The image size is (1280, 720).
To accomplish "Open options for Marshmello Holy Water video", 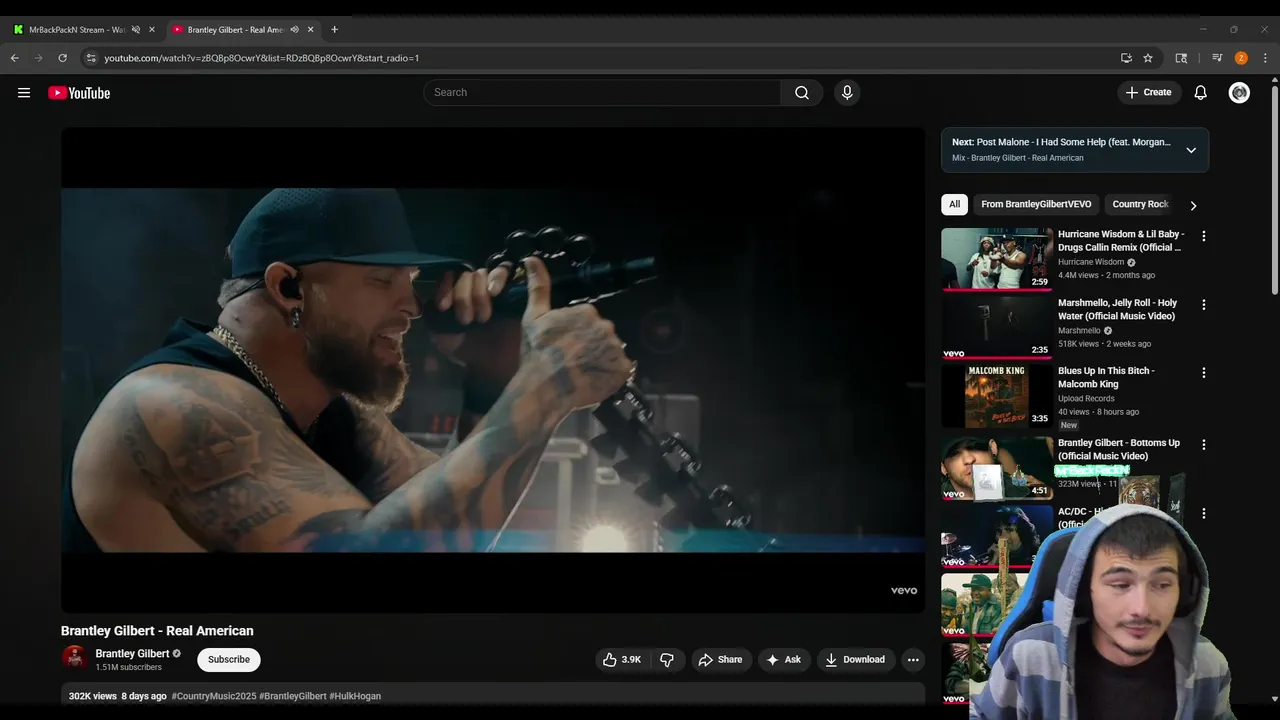I will [1204, 304].
